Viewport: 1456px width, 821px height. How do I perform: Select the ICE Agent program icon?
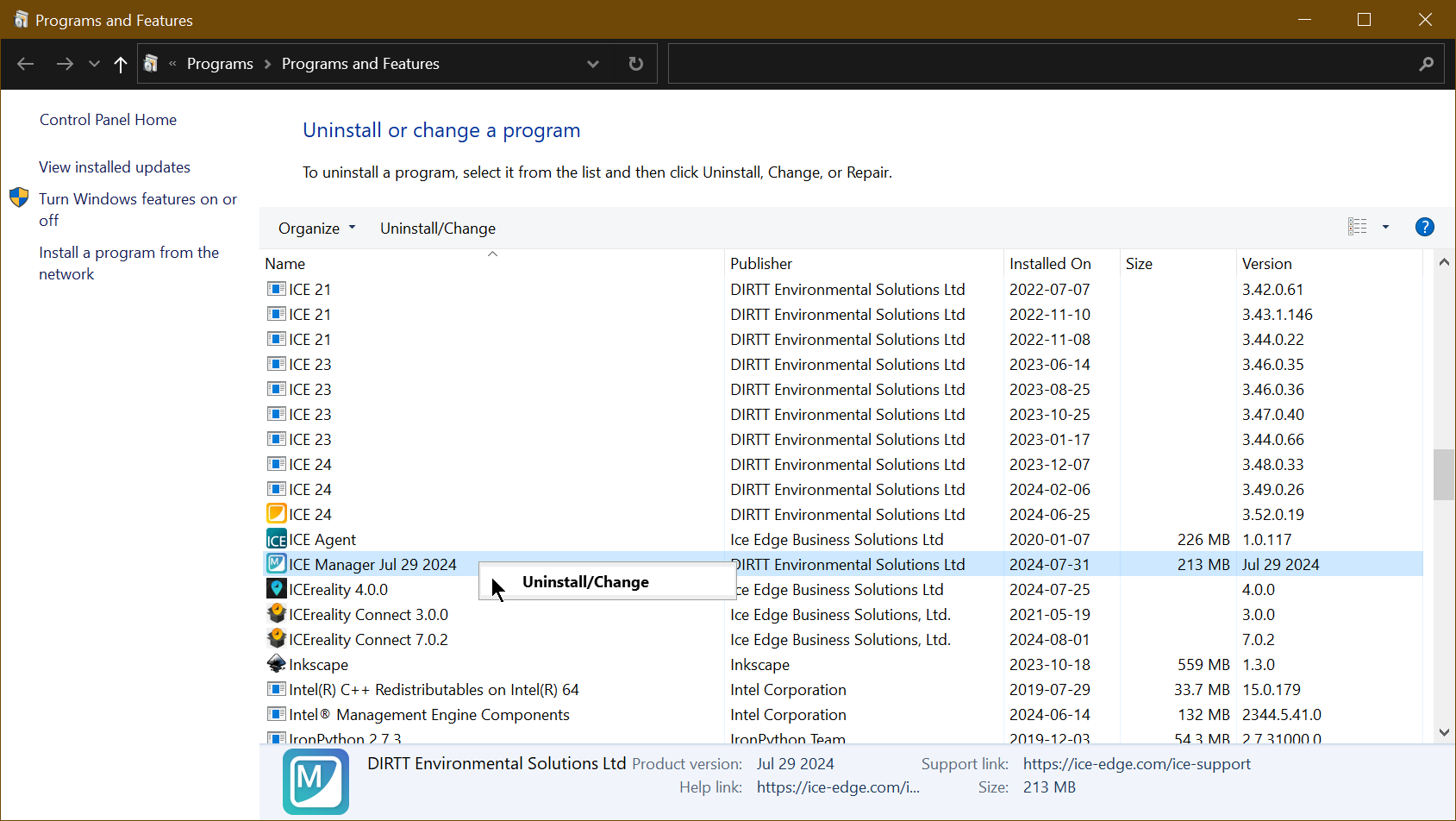coord(276,540)
